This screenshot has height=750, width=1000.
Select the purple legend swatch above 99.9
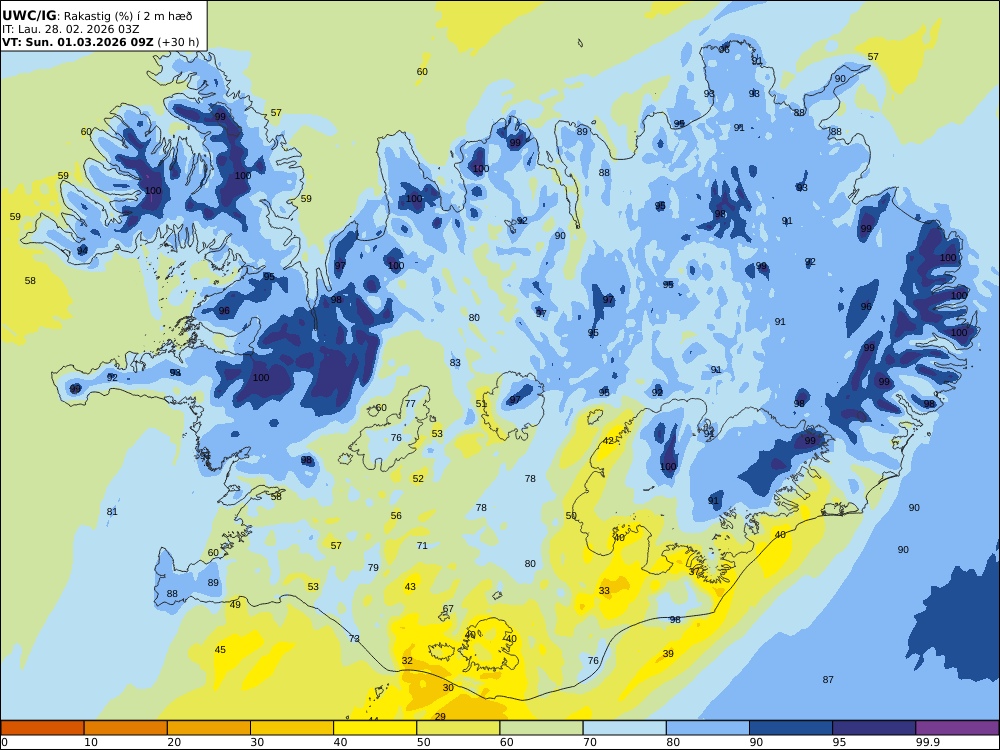click(957, 728)
